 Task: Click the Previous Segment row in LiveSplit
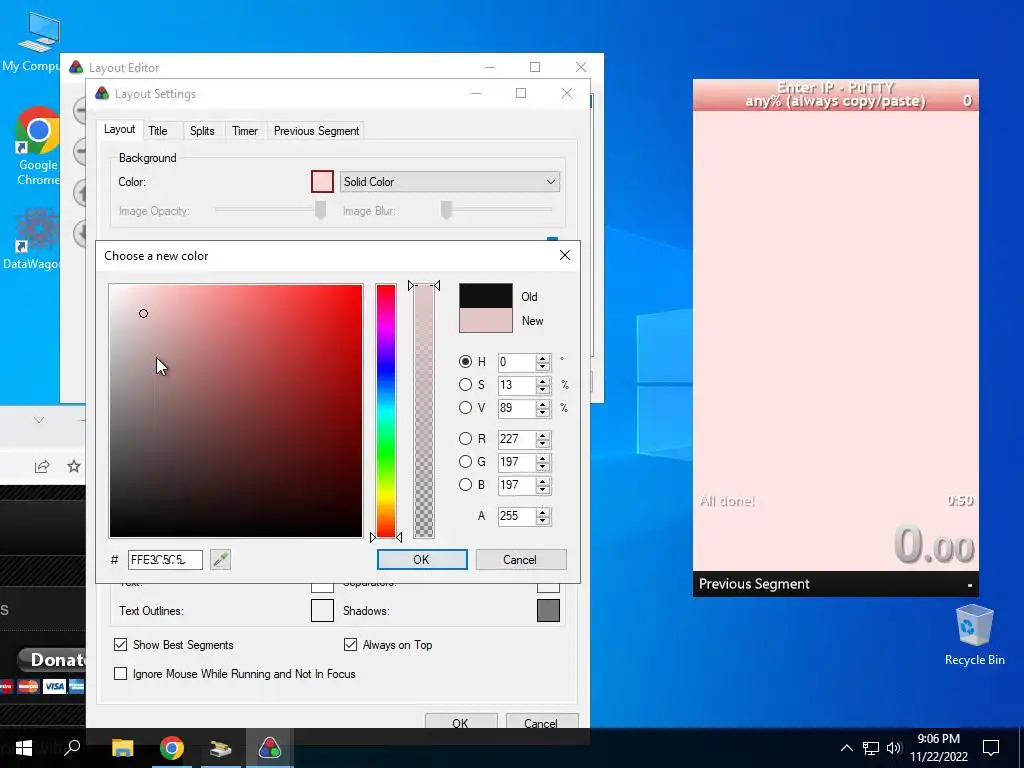click(835, 584)
